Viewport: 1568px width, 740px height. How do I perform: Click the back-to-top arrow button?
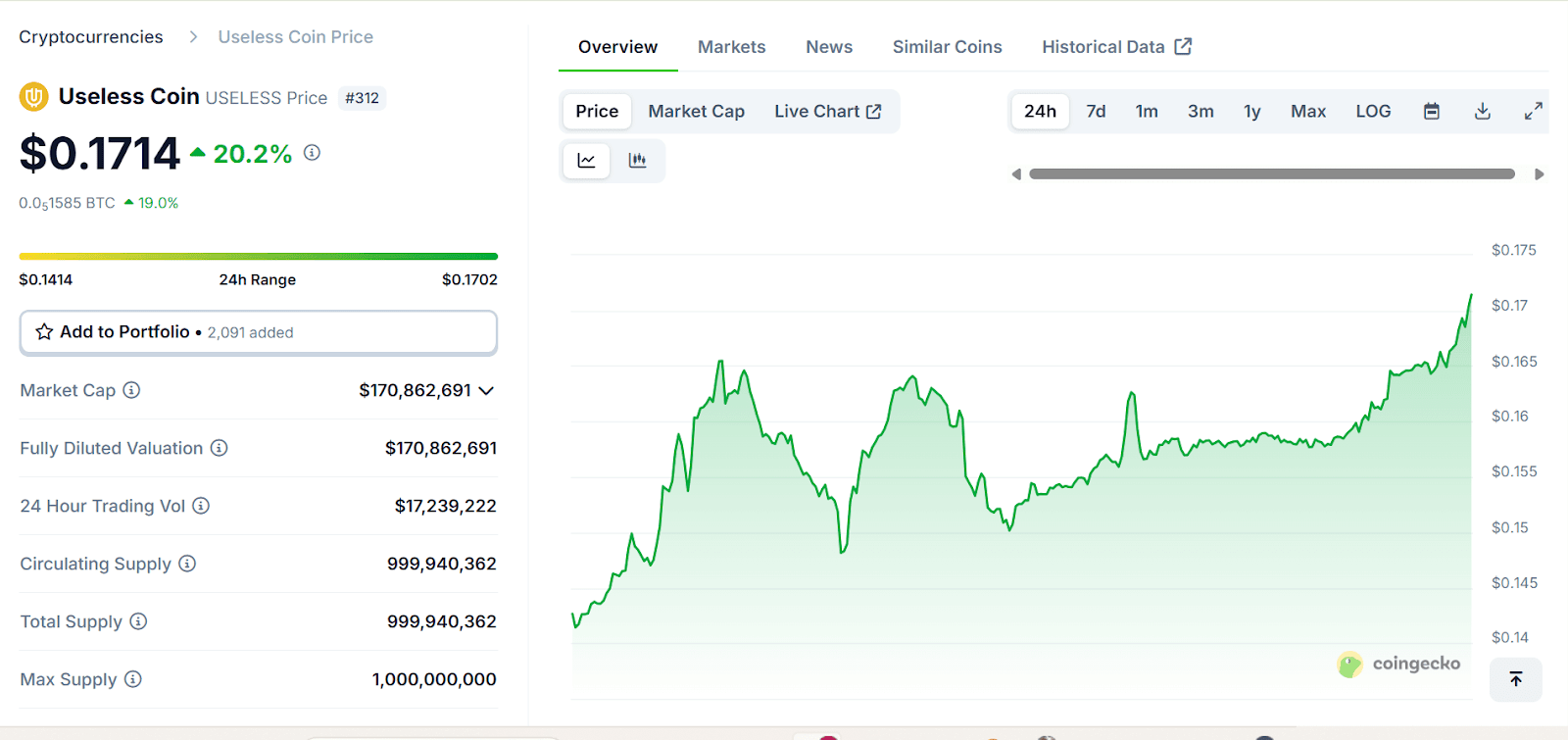pyautogui.click(x=1516, y=679)
